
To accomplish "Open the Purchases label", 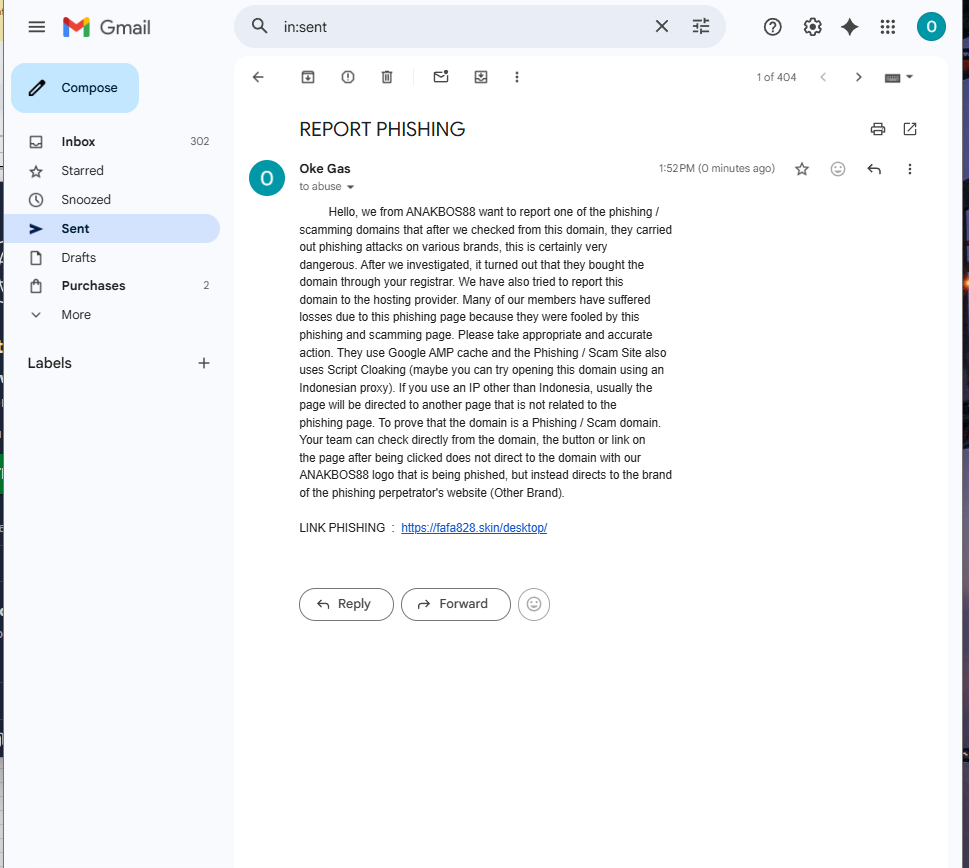I will click(111, 285).
